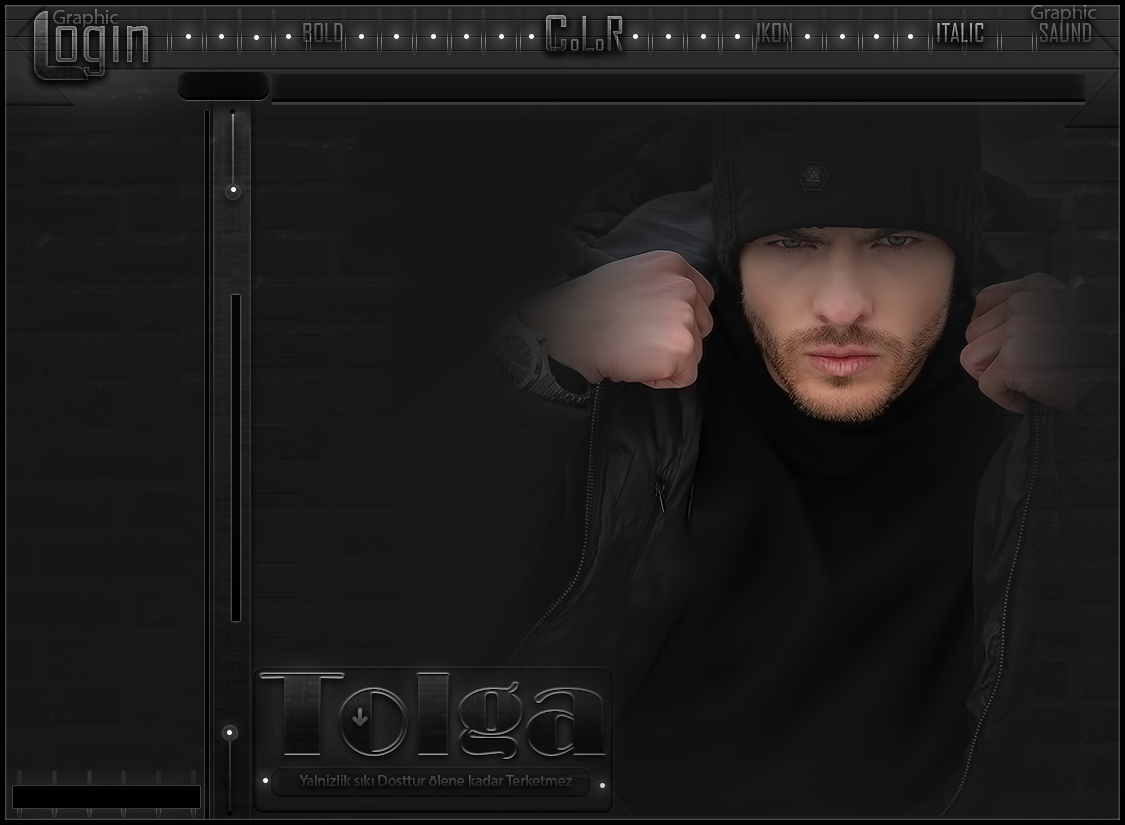The image size is (1125, 825).
Task: Open the IKON emoticon menu
Action: (774, 33)
